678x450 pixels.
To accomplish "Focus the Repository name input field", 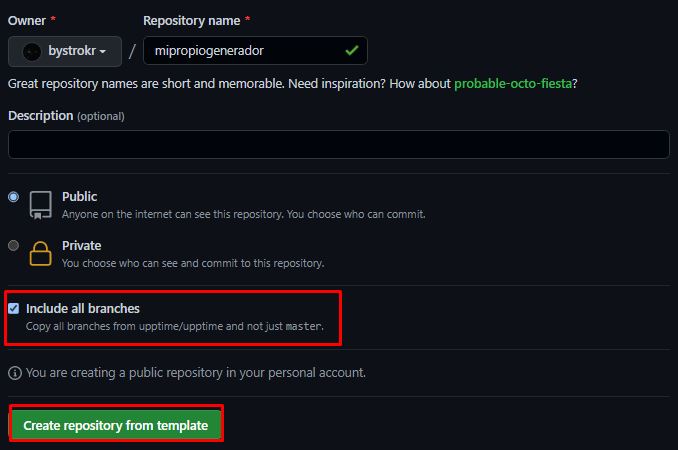I will 255,51.
